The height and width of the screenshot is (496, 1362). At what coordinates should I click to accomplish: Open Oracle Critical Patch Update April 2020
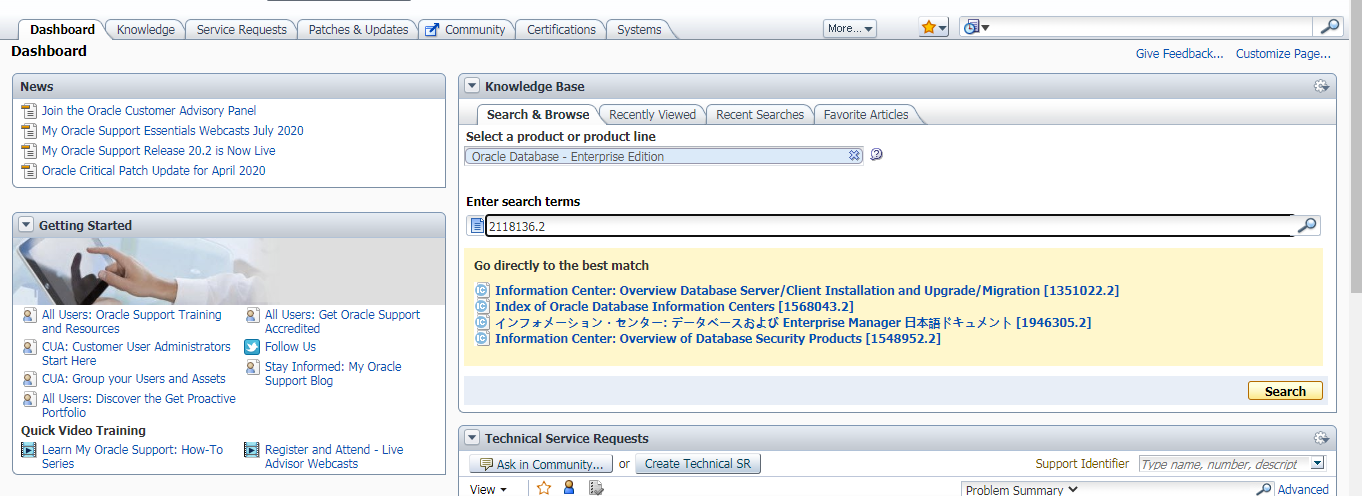tap(153, 171)
